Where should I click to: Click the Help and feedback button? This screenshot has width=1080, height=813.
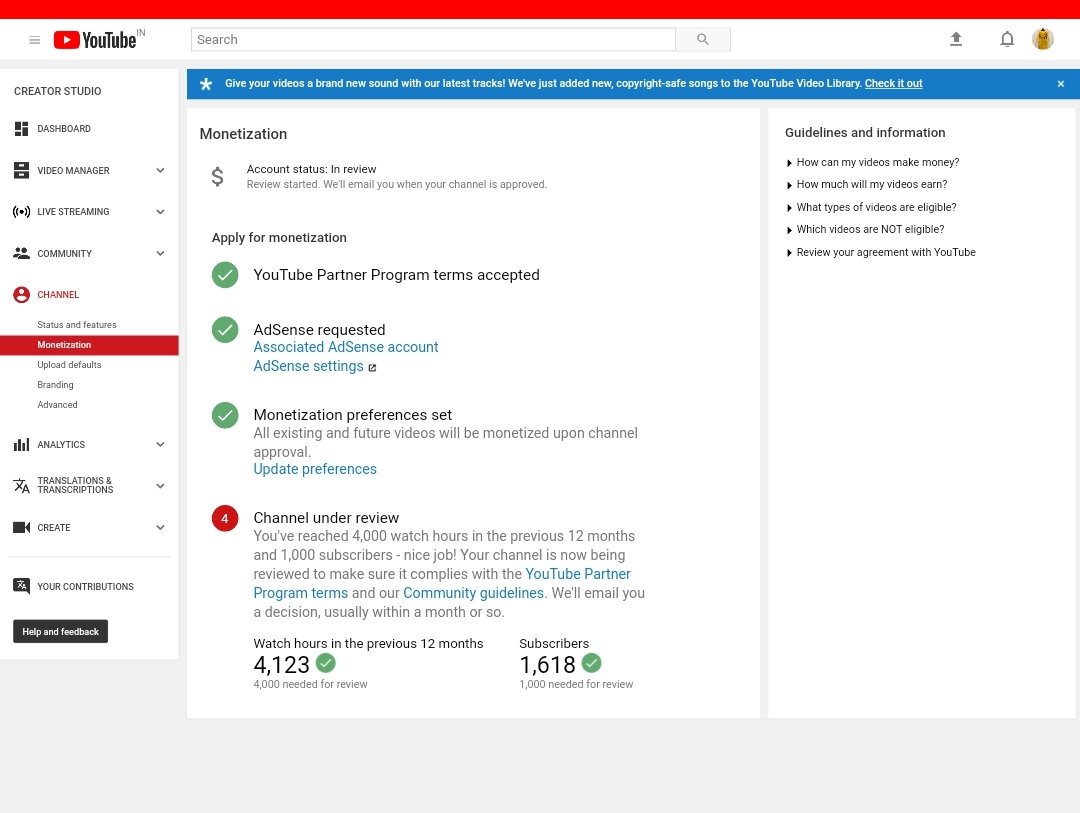(61, 632)
